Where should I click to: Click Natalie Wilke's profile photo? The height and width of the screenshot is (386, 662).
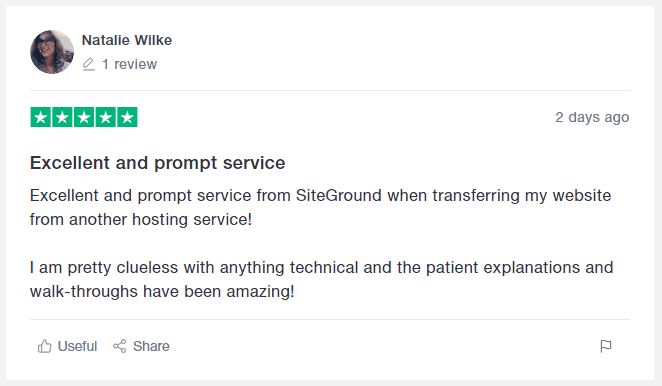pyautogui.click(x=52, y=52)
